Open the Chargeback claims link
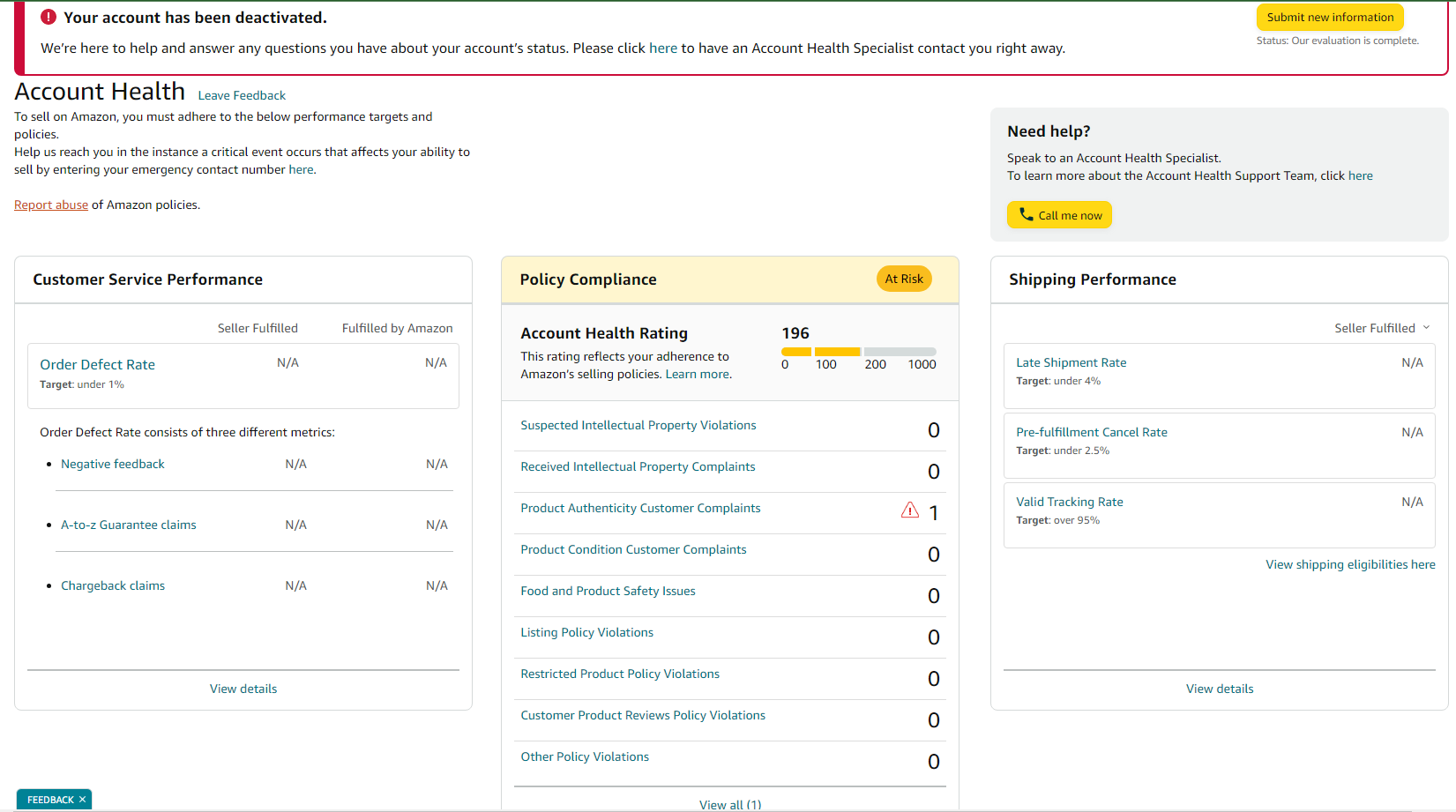The image size is (1456, 812). 113,585
